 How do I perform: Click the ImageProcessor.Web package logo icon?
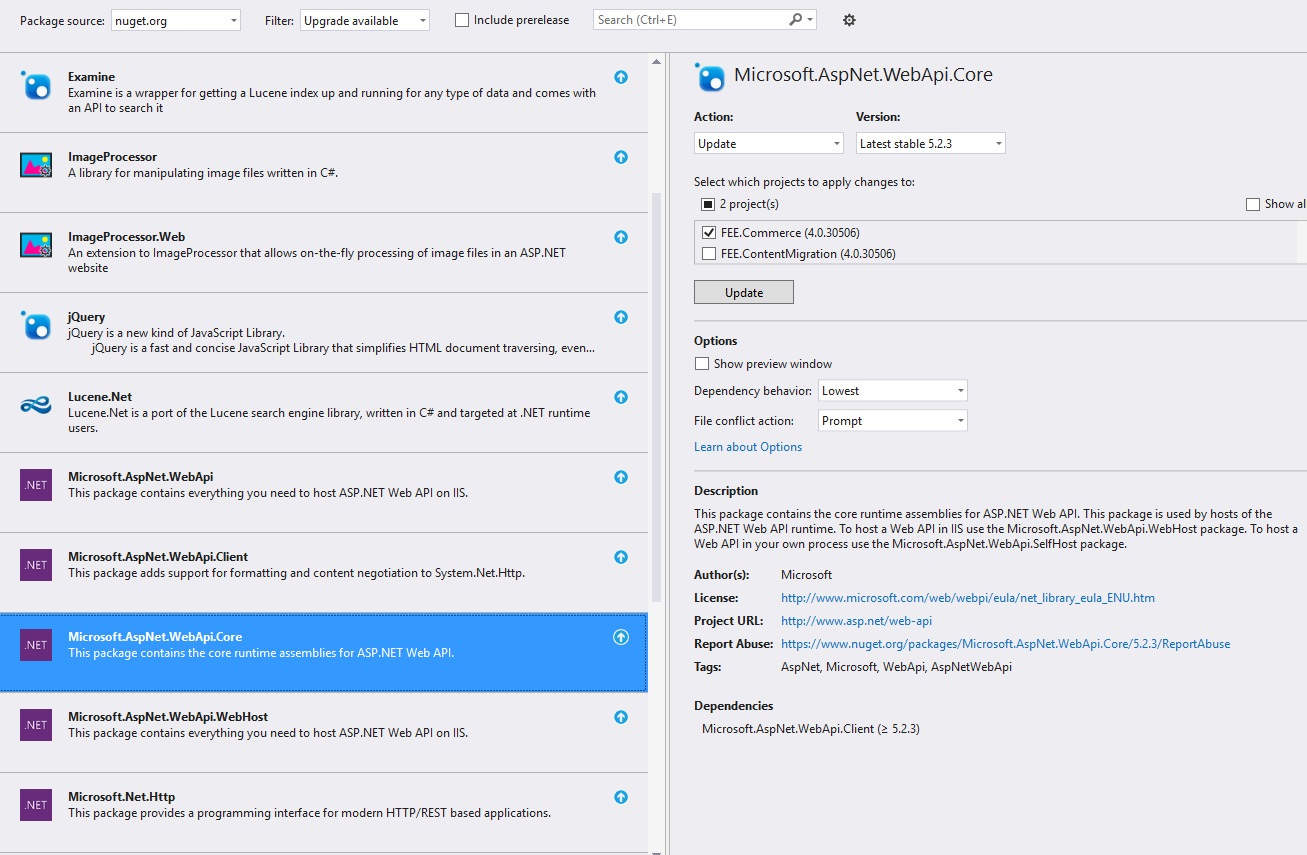click(36, 245)
